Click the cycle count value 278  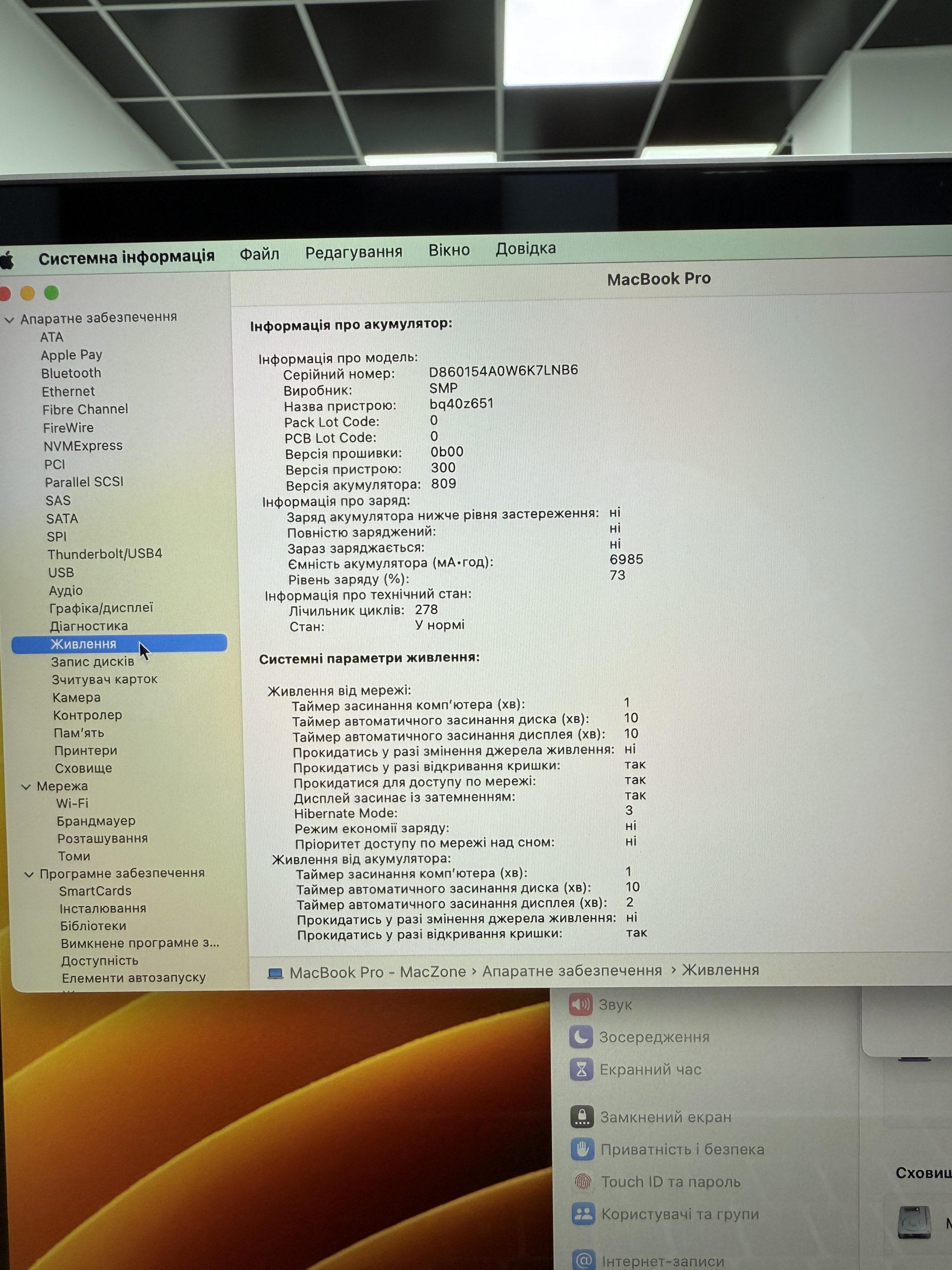[x=426, y=609]
